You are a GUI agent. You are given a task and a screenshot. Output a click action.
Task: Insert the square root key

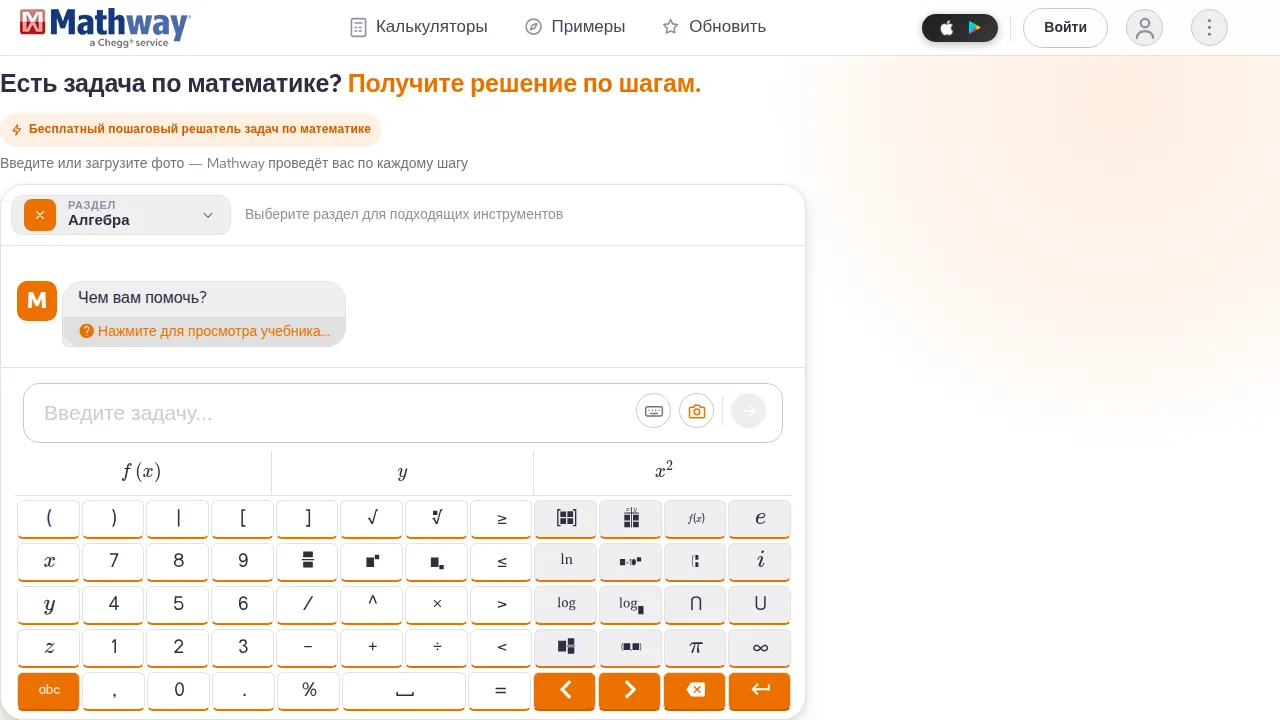pos(373,519)
